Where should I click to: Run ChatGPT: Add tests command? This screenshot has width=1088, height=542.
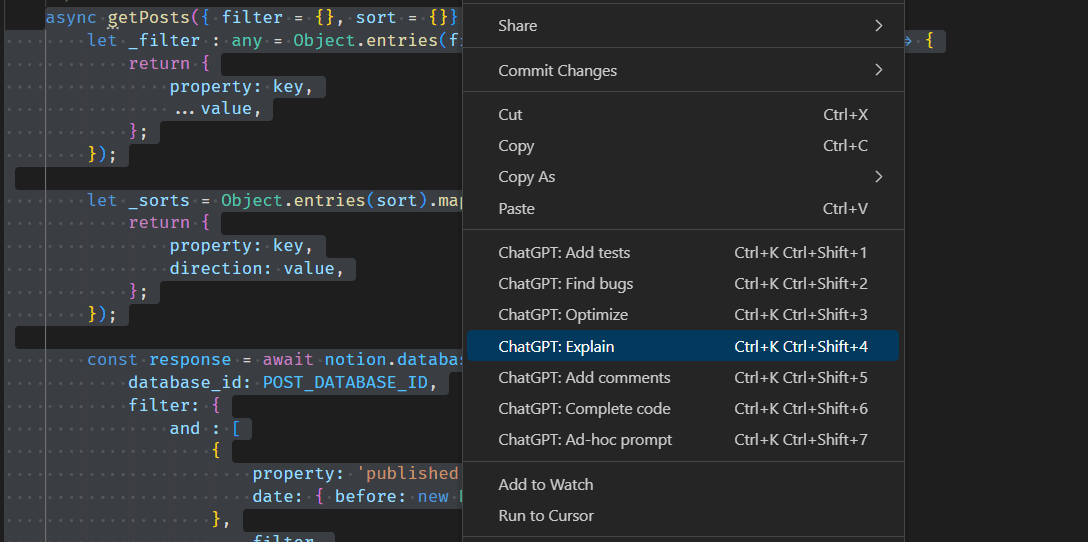[683, 253]
